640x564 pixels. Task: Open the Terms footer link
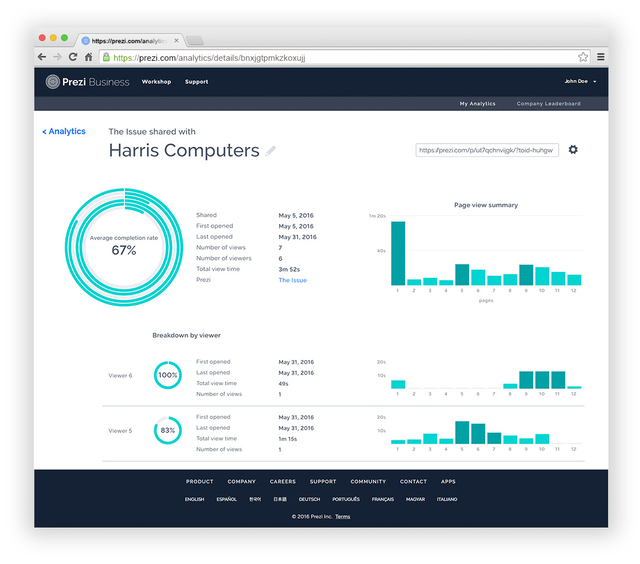343,517
